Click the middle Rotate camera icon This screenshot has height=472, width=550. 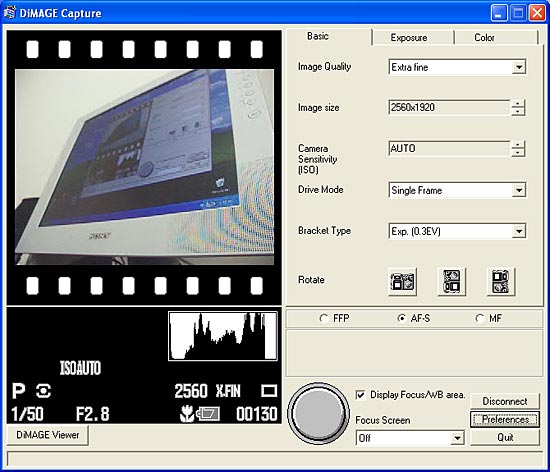[x=451, y=282]
